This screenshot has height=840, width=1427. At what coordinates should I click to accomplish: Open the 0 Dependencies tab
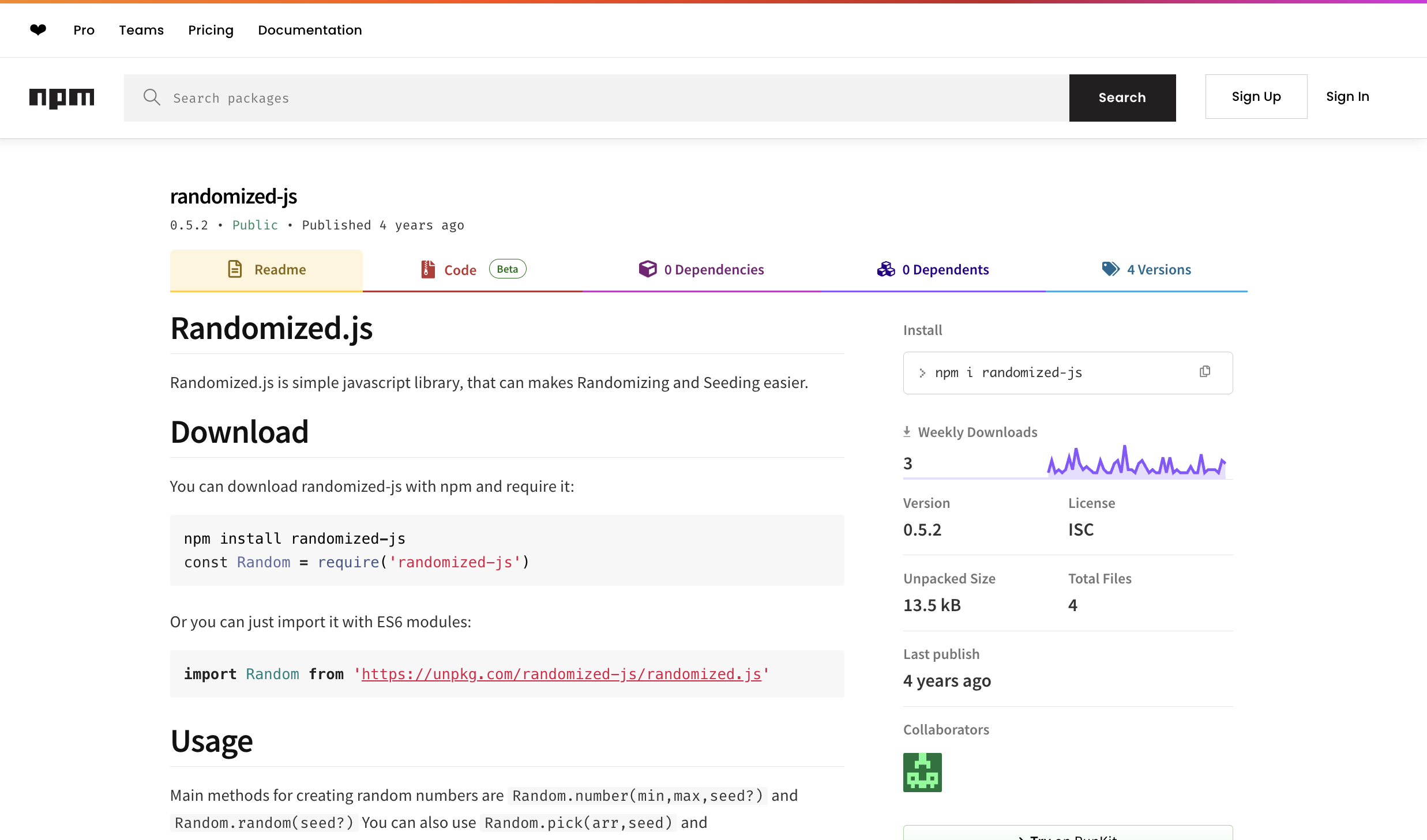(x=701, y=270)
